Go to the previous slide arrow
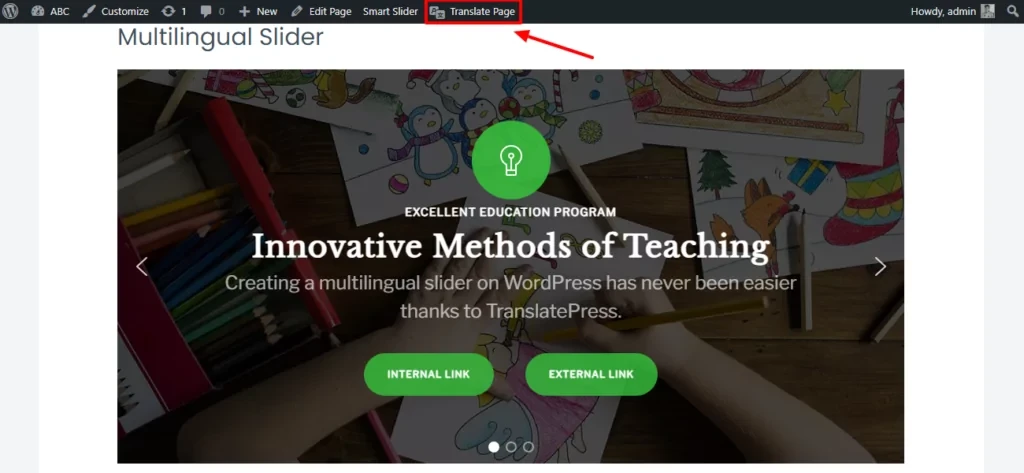 pyautogui.click(x=142, y=266)
